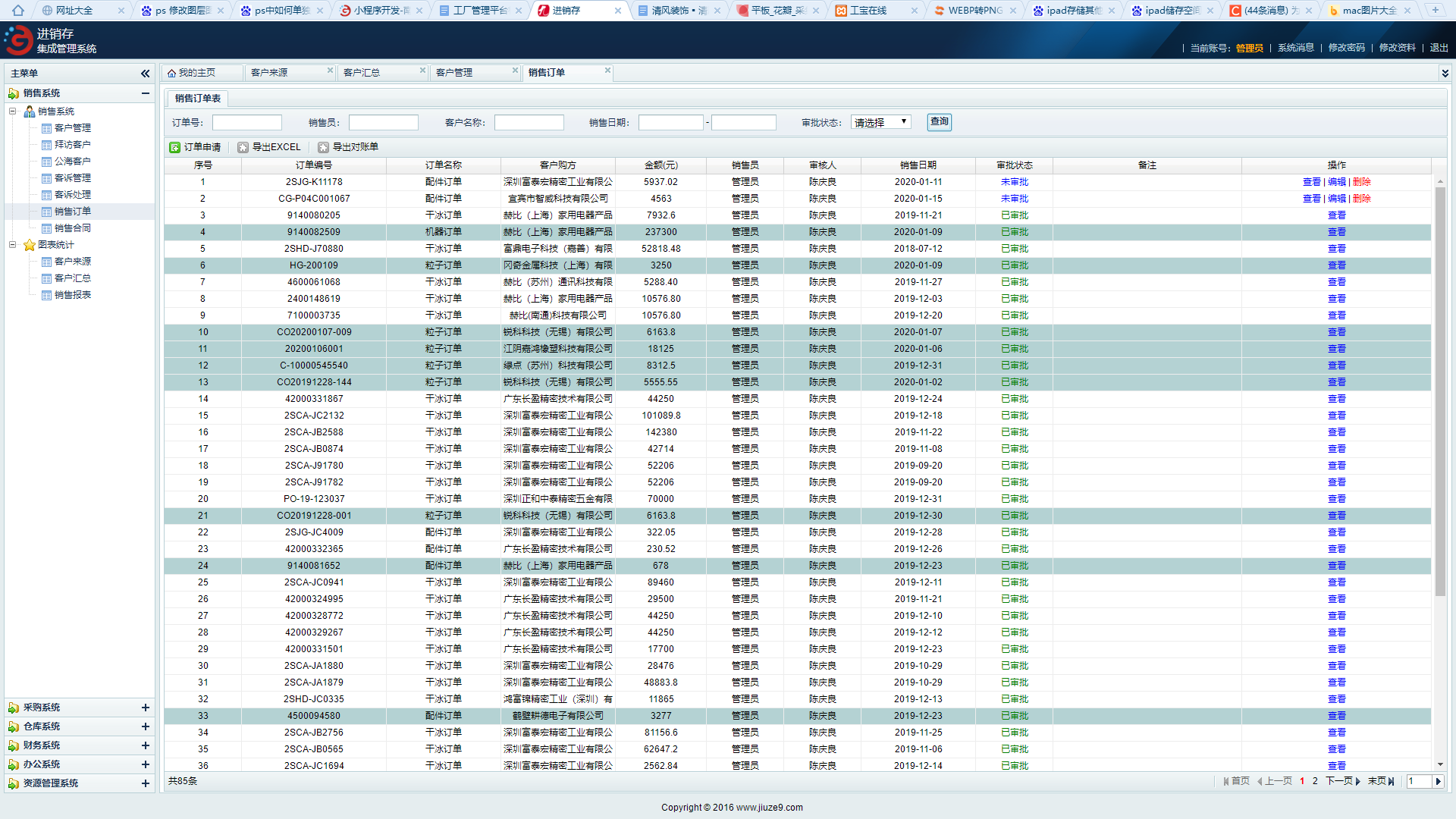Click the 导出EXCEL toolbar icon
This screenshot has height=819, width=1456.
point(243,147)
